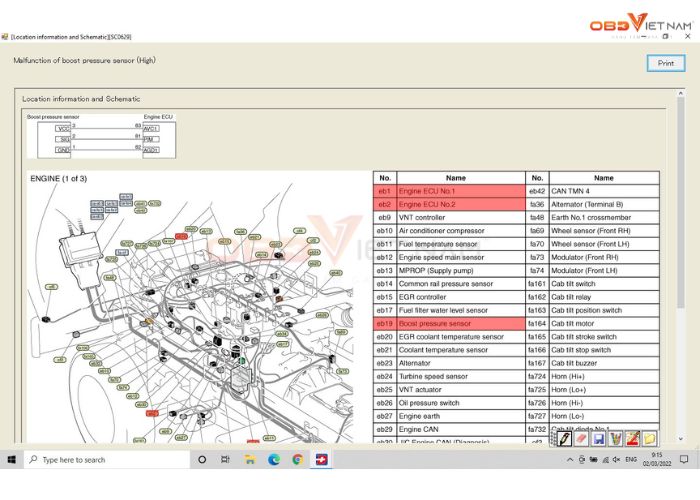The width and height of the screenshot is (700, 500).
Task: Click the Meet Now tray icon
Action: click(x=581, y=459)
